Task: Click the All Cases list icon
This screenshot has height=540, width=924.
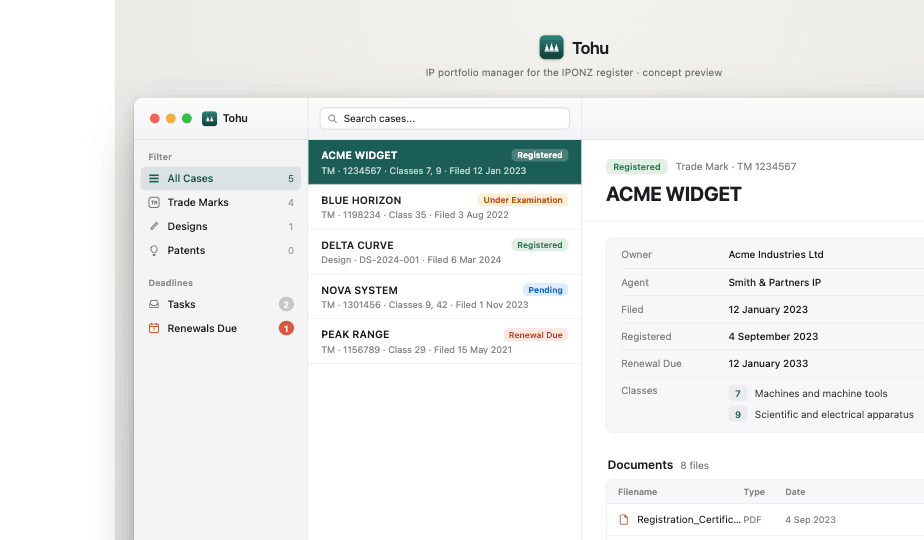Action: click(154, 178)
